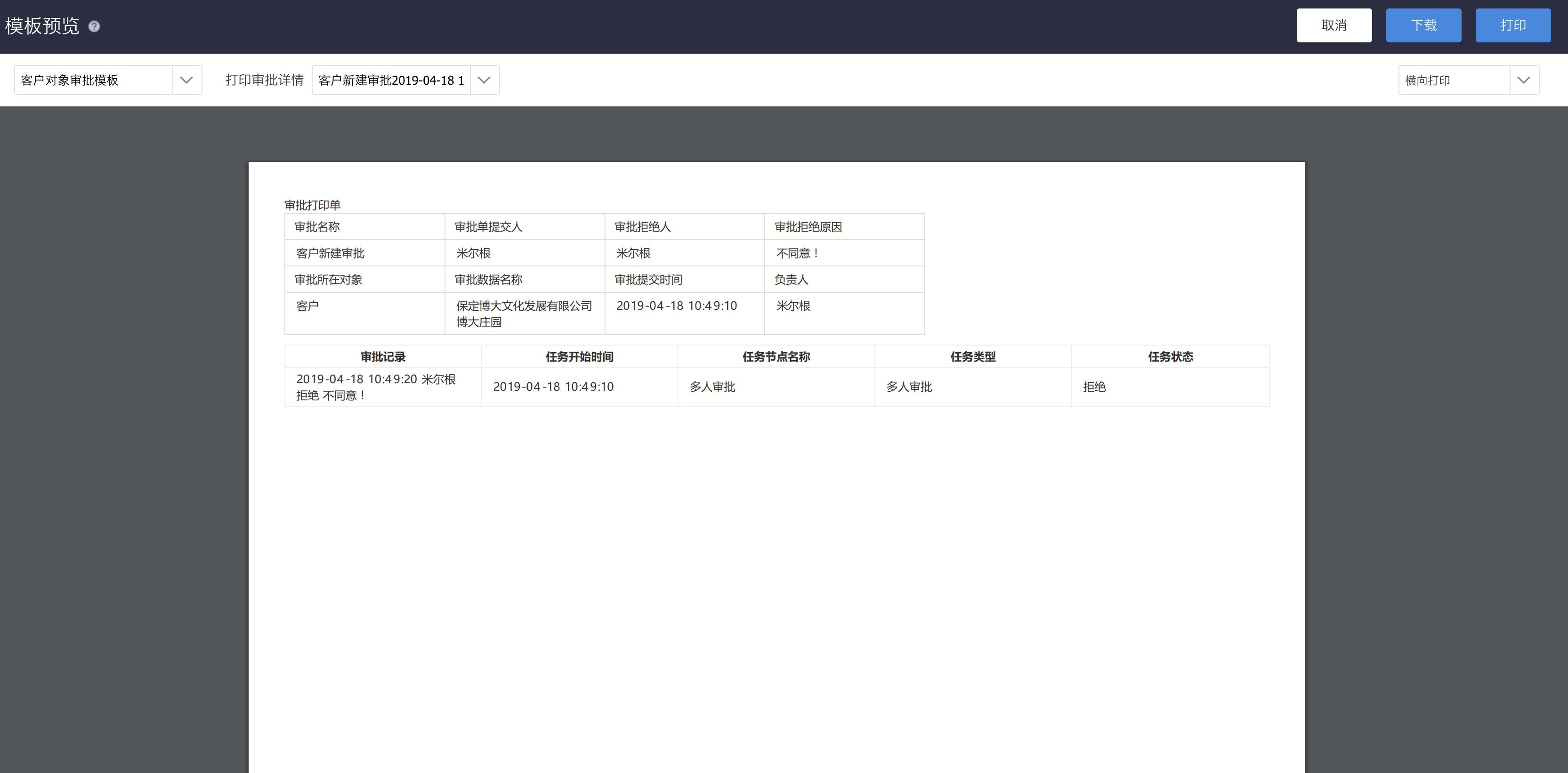This screenshot has width=1568, height=773.
Task: Select the 审批提交时间 label cell
Action: click(x=685, y=279)
